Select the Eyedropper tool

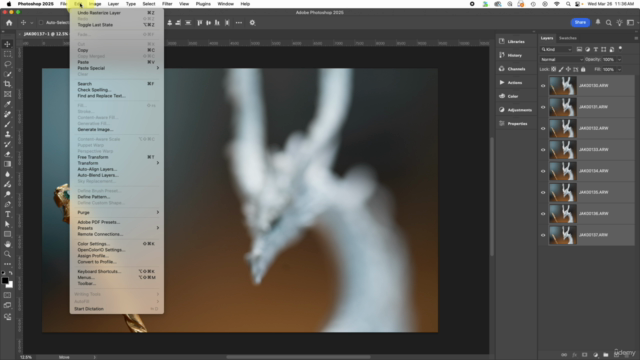coord(7,104)
